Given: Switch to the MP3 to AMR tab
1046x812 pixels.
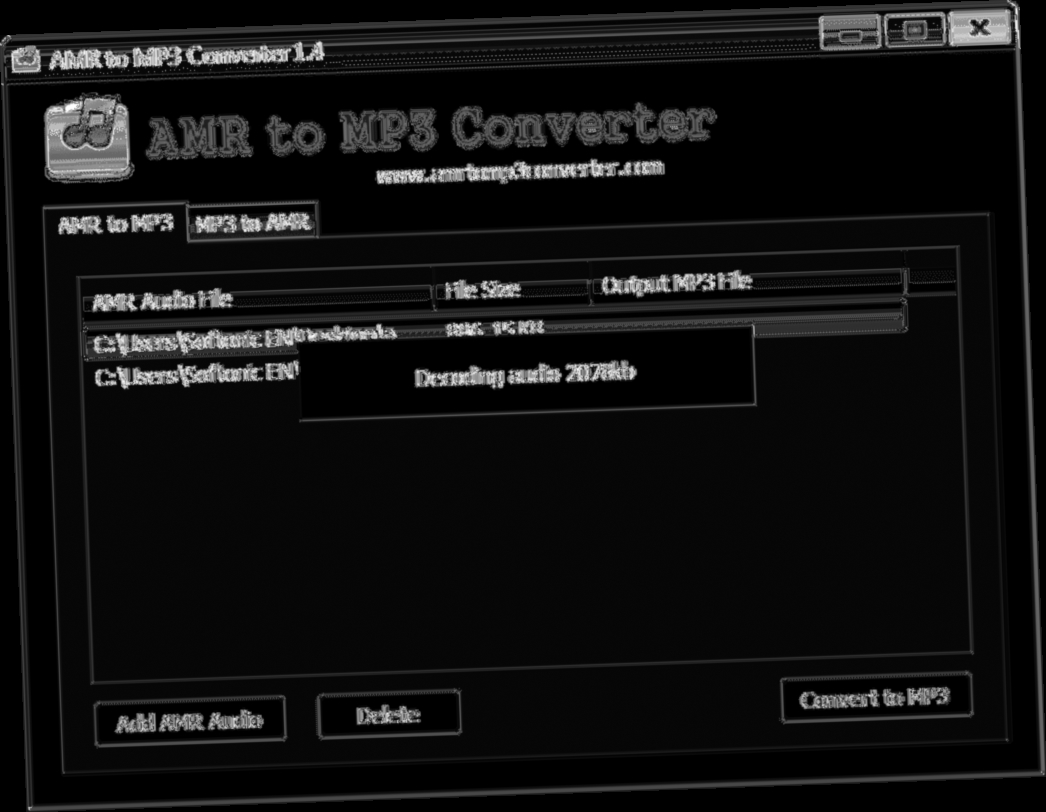Looking at the screenshot, I should 253,221.
